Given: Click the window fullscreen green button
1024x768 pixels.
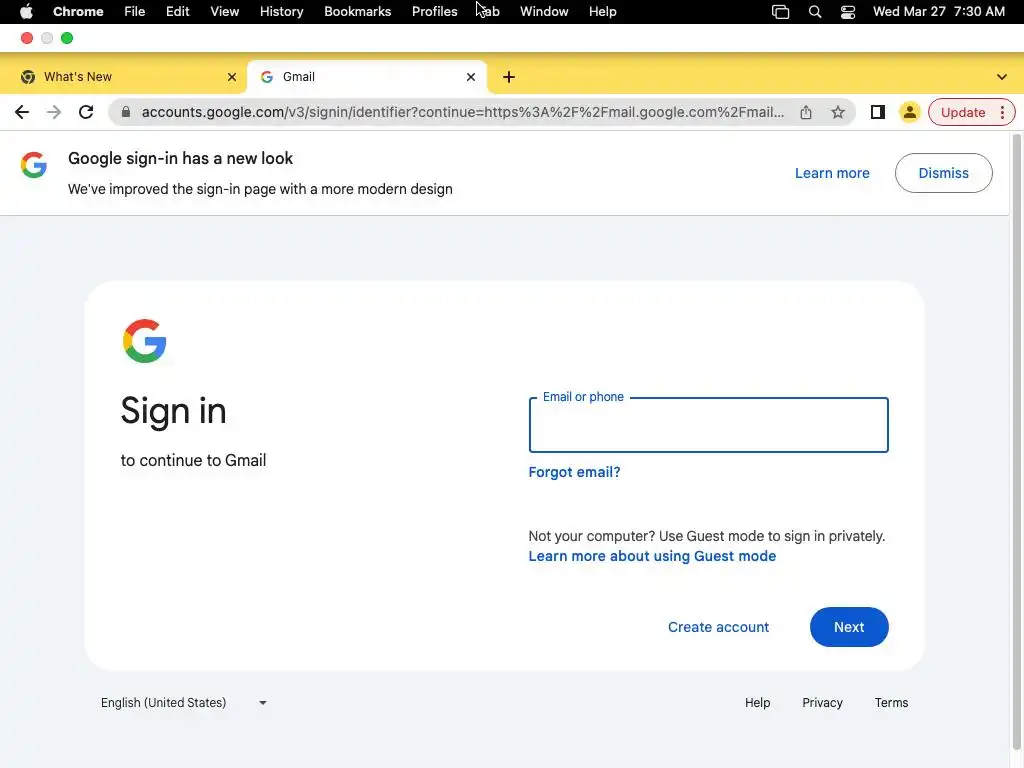Looking at the screenshot, I should tap(67, 38).
